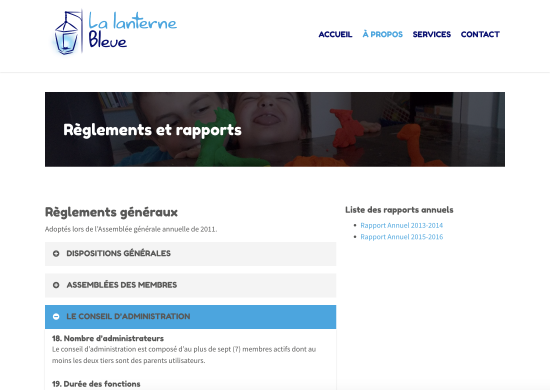Click the 'Liste des rapports annuels' heading

tap(399, 210)
